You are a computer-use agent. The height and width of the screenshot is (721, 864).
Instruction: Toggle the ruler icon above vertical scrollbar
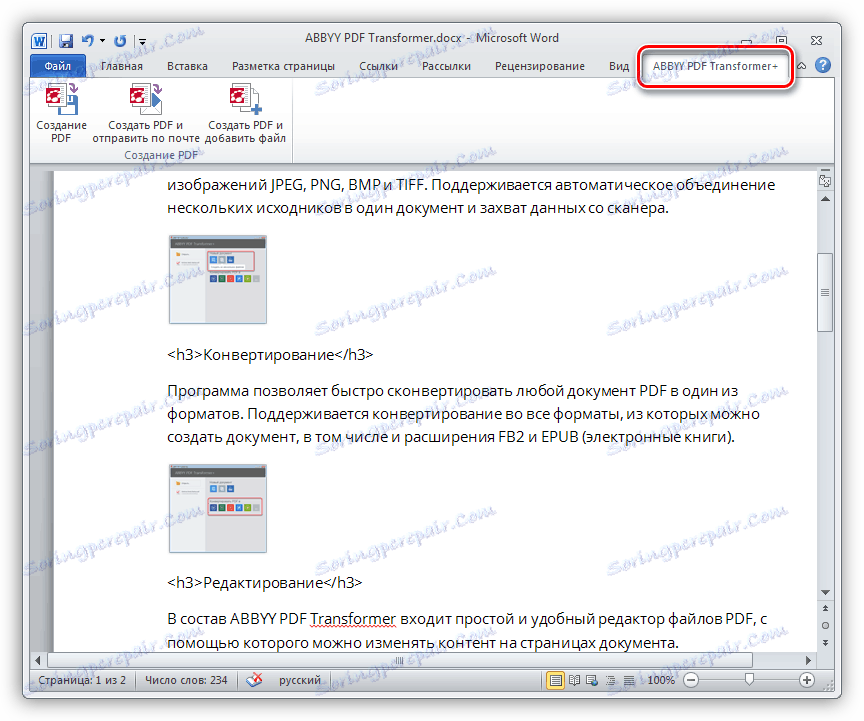coord(825,180)
